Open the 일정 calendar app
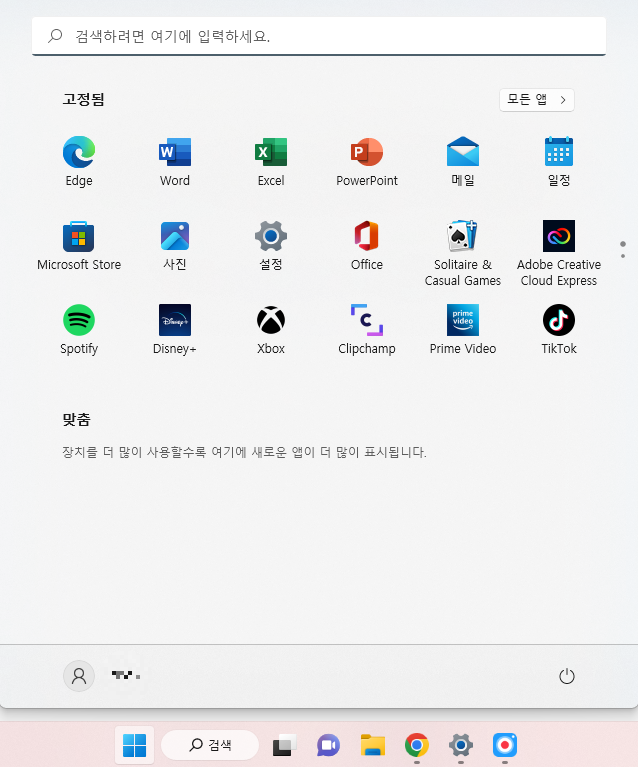This screenshot has width=638, height=767. pos(558,162)
